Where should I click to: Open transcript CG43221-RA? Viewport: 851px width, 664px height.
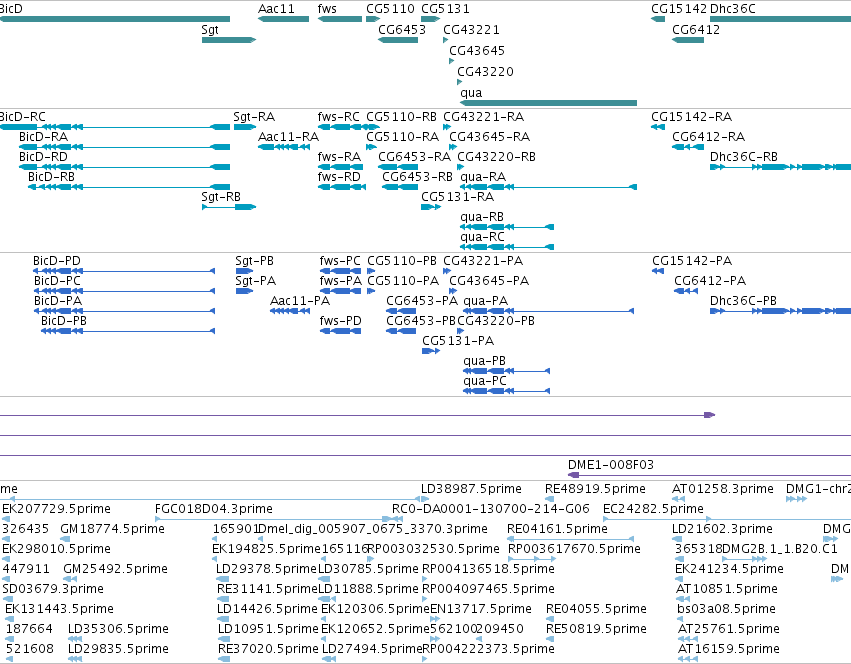pyautogui.click(x=484, y=117)
